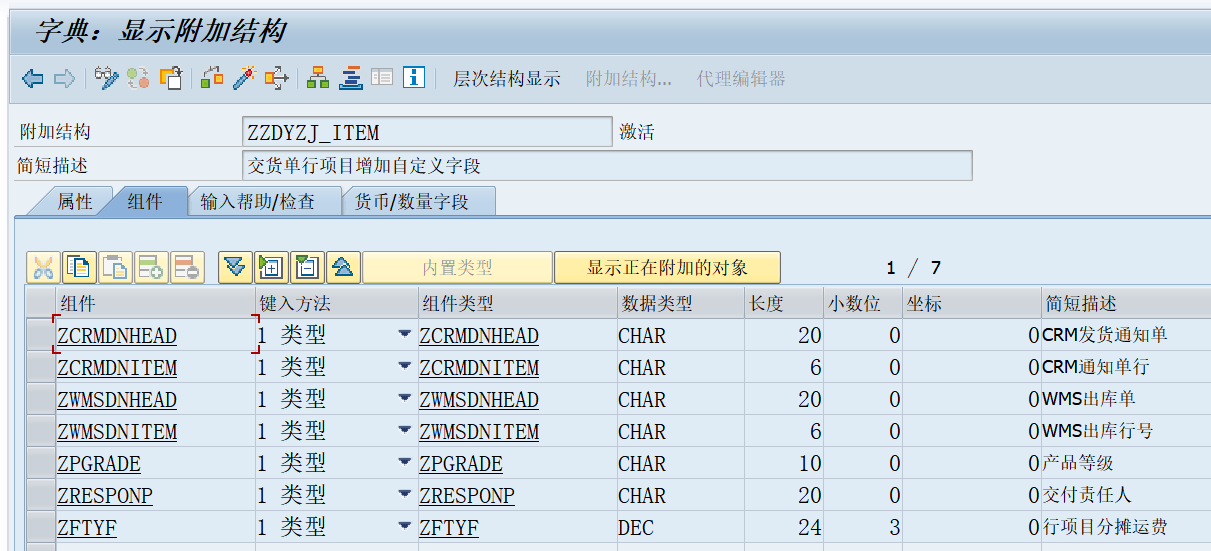
Task: Open typing method dropdown for ZRESPONP row
Action: point(404,495)
